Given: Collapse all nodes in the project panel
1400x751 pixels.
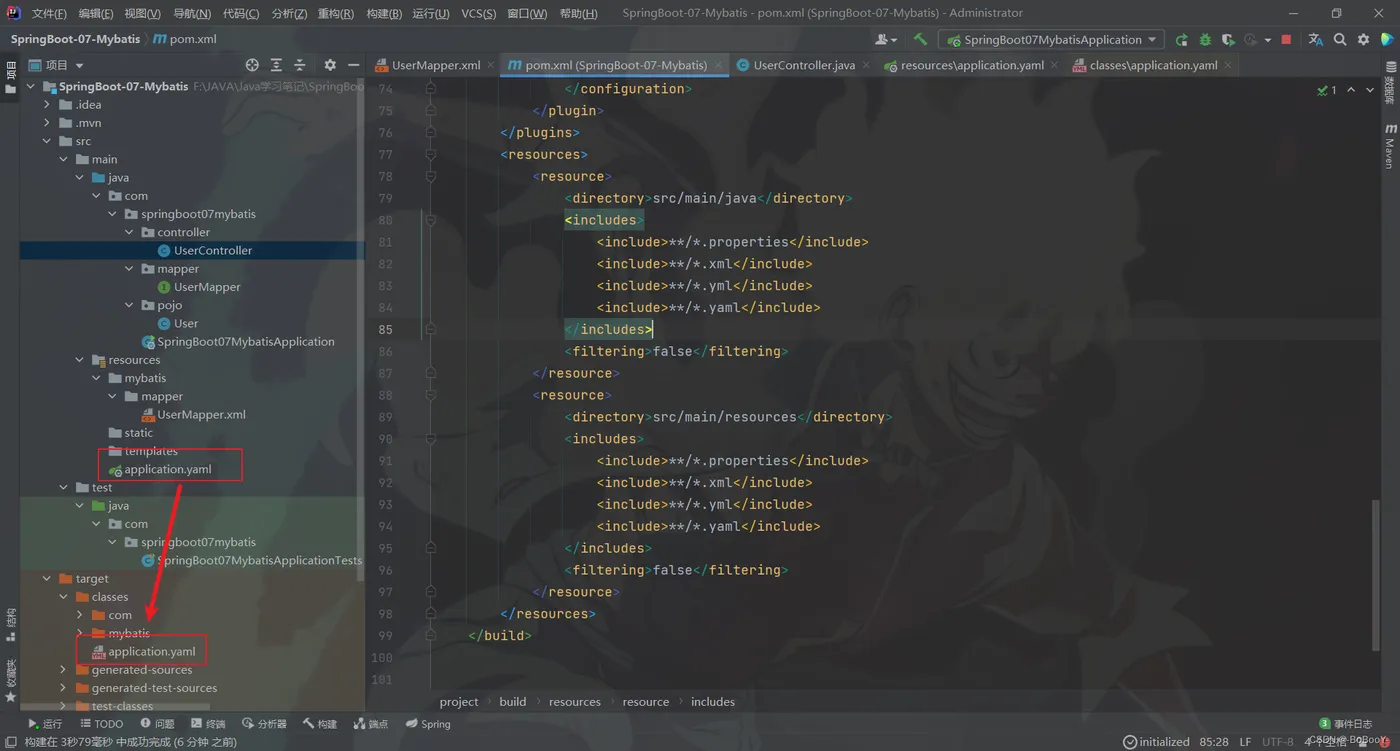Looking at the screenshot, I should point(300,65).
